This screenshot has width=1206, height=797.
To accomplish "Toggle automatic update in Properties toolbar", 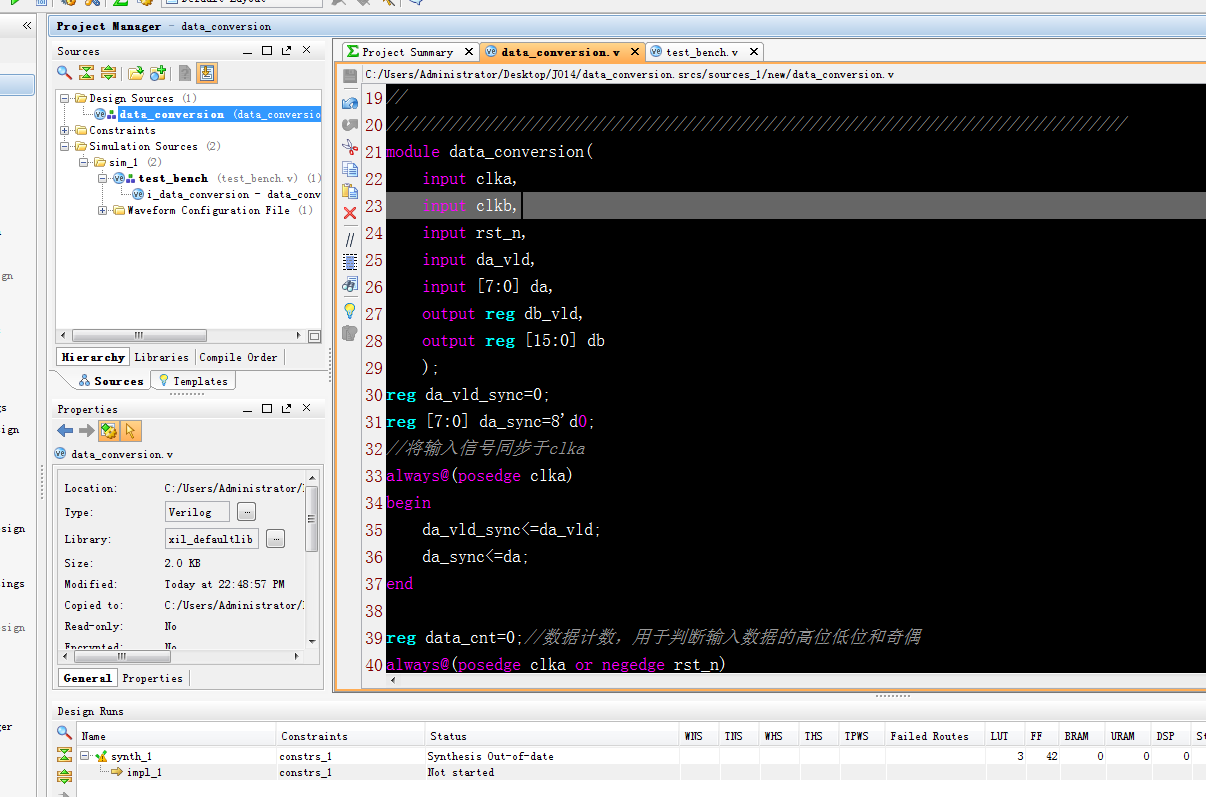I will pos(109,431).
